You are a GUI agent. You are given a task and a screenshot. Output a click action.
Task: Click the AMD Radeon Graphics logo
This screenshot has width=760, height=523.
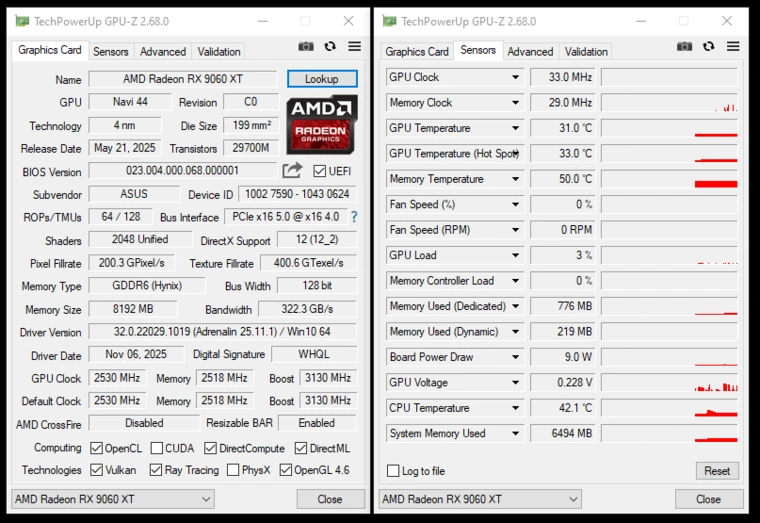pos(322,124)
